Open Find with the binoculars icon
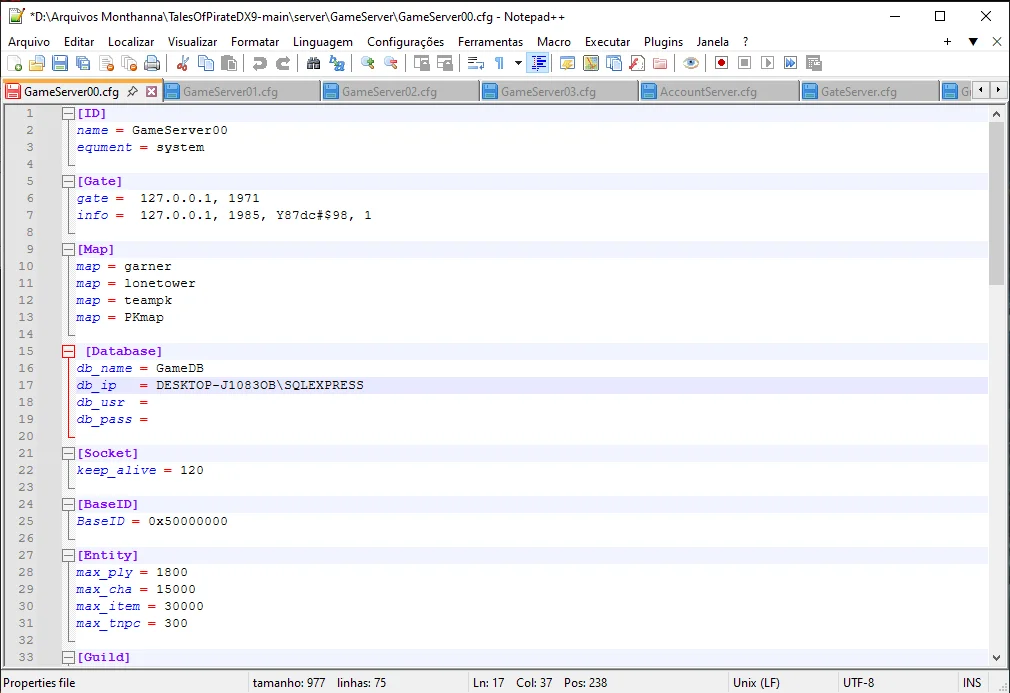This screenshot has height=693, width=1010. click(313, 63)
